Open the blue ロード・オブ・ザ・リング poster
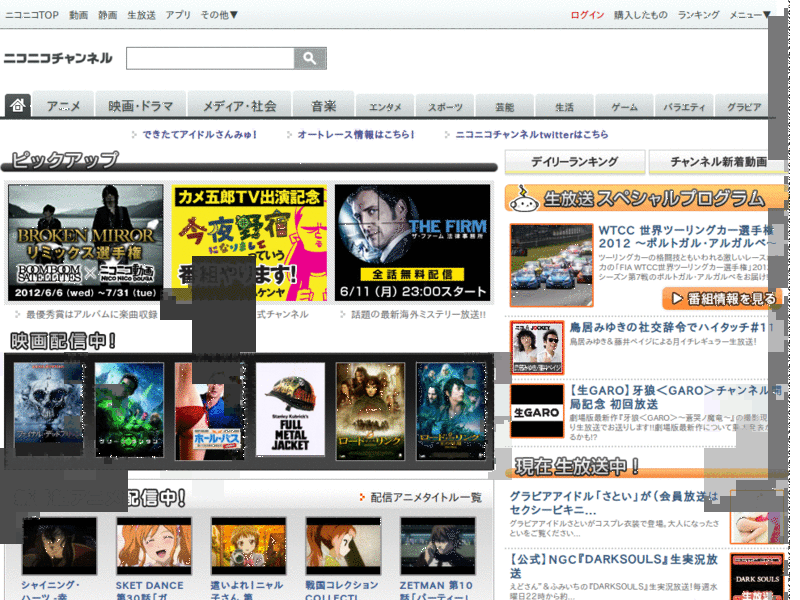The height and width of the screenshot is (600, 800). pos(451,411)
